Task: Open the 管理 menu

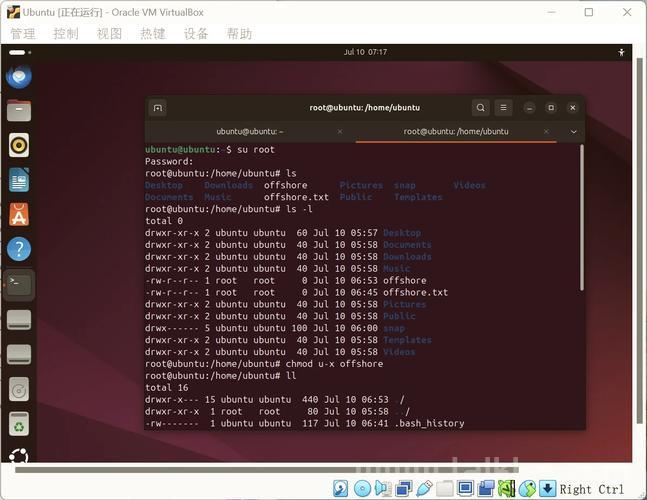Action: pos(23,34)
